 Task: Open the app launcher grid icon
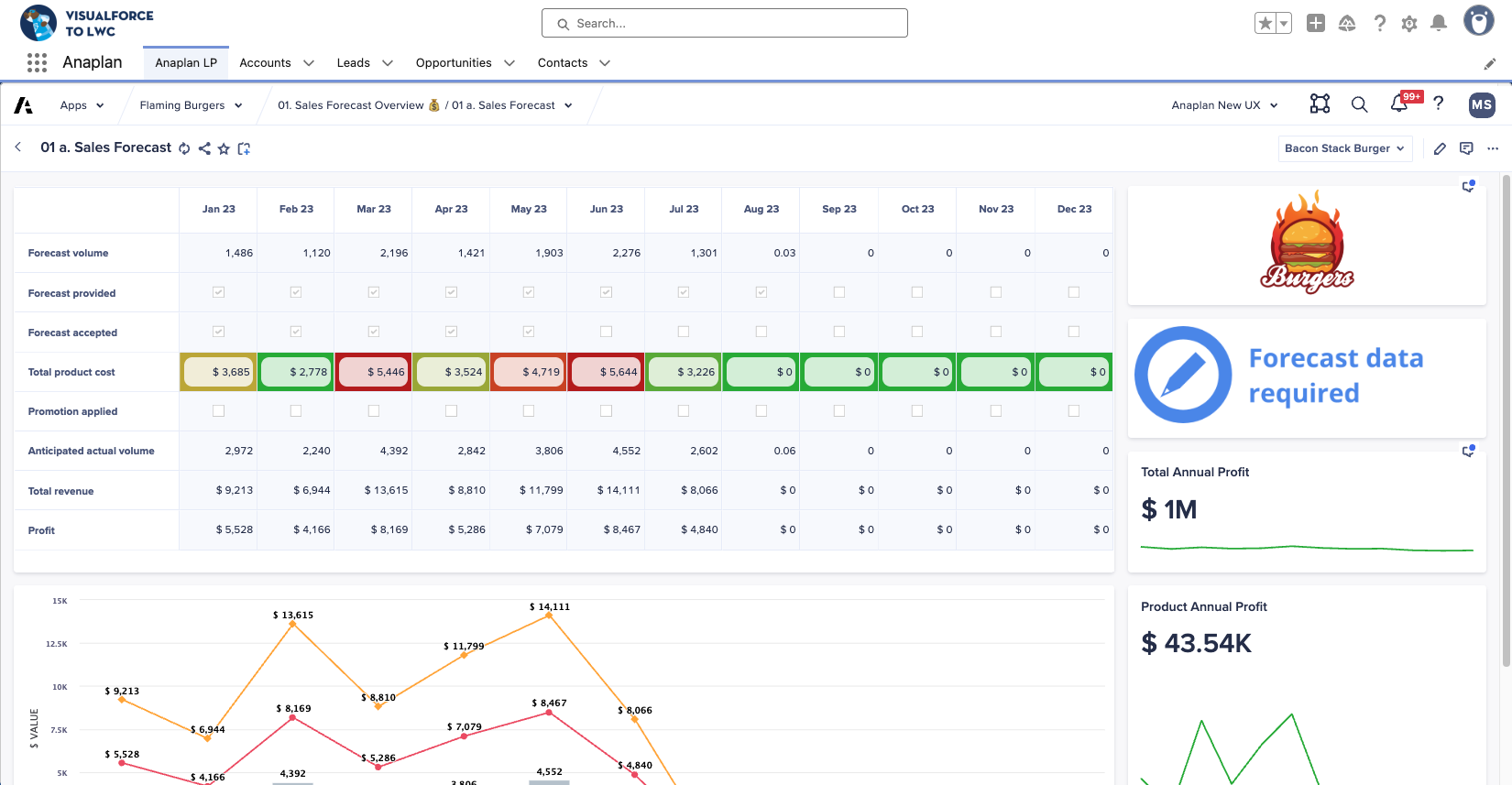(x=37, y=62)
